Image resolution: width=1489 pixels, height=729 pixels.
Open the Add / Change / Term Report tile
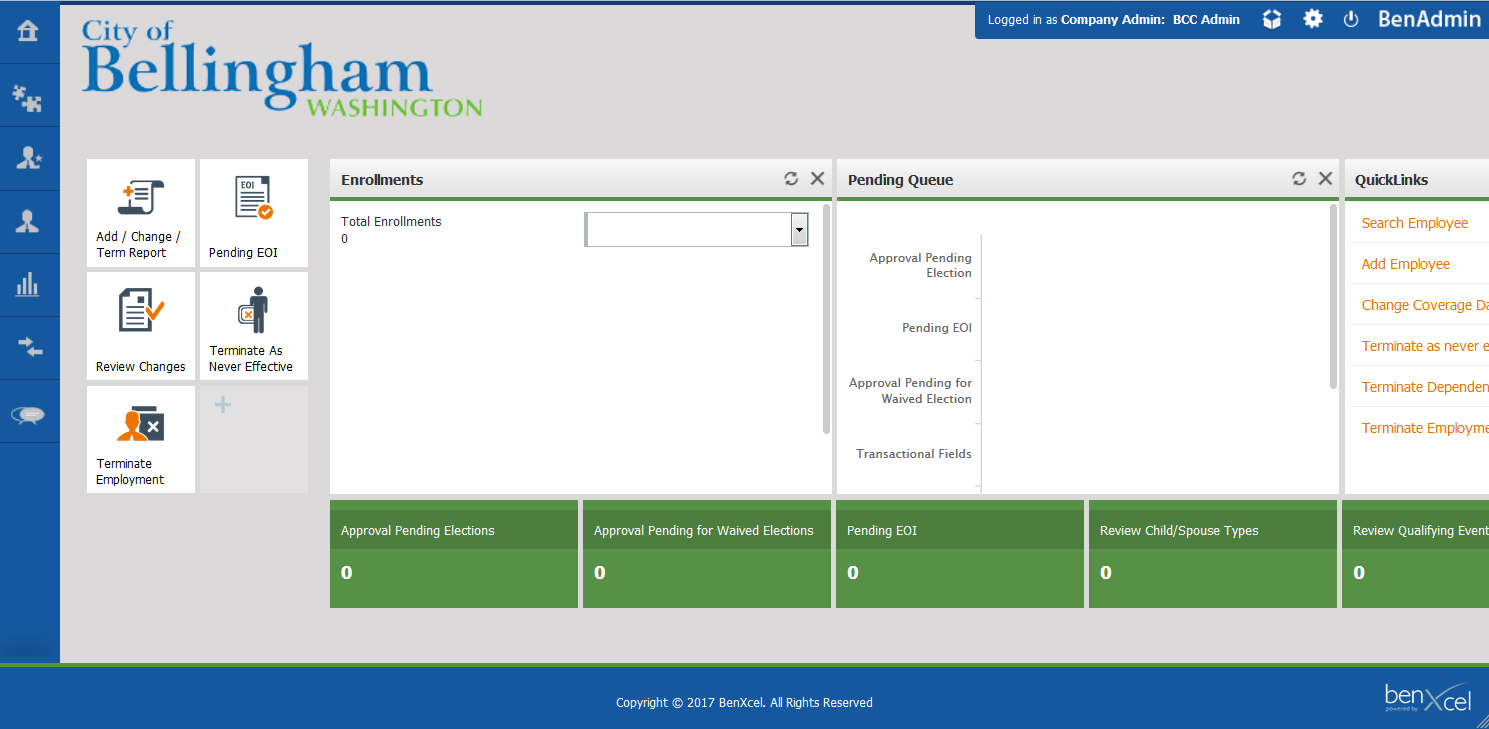141,213
